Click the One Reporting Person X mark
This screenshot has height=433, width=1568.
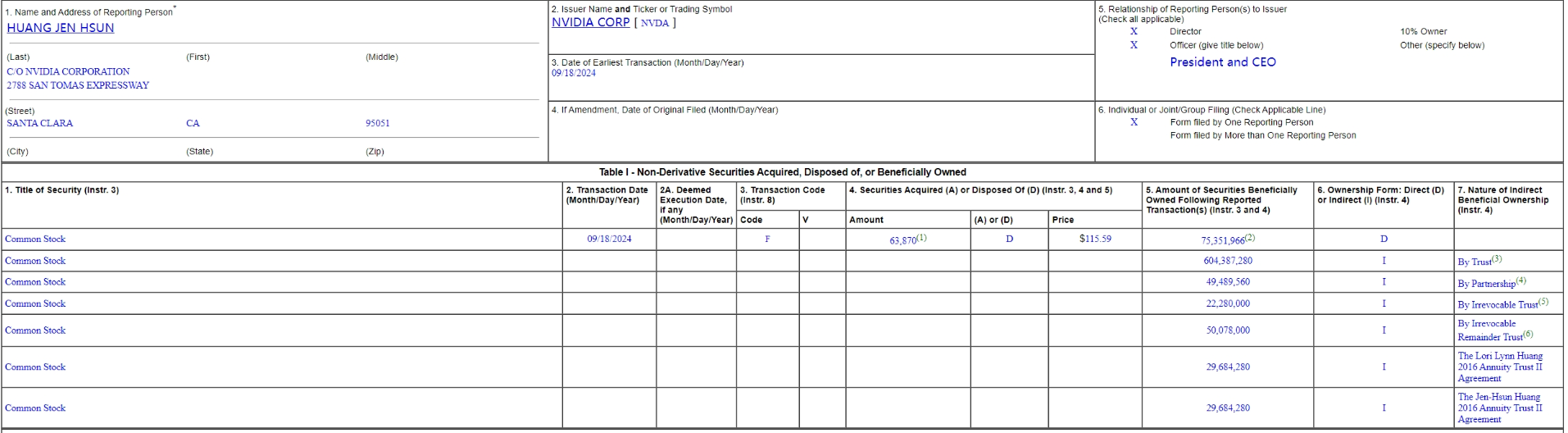click(x=1134, y=122)
